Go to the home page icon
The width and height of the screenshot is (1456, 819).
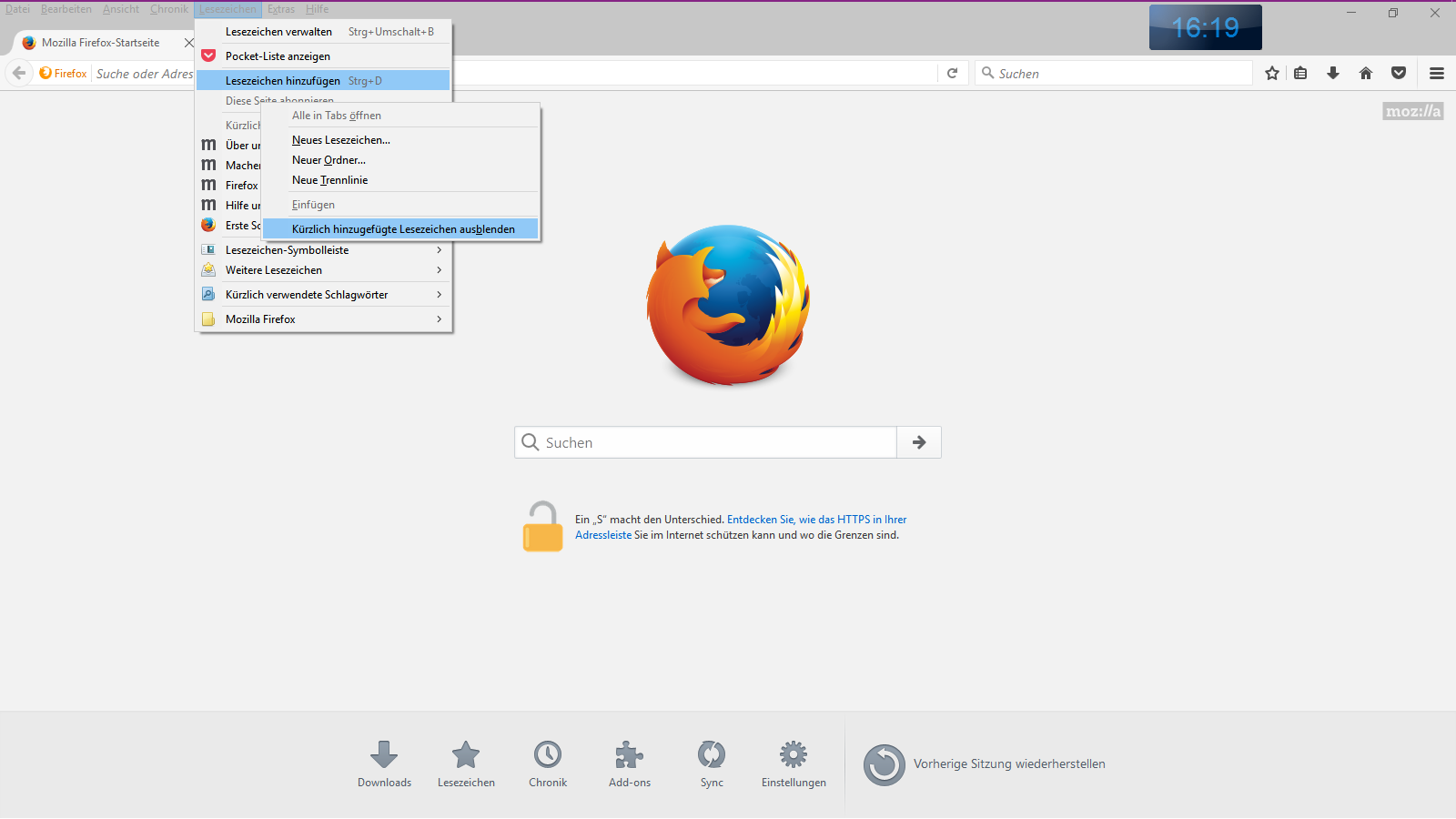click(1366, 74)
